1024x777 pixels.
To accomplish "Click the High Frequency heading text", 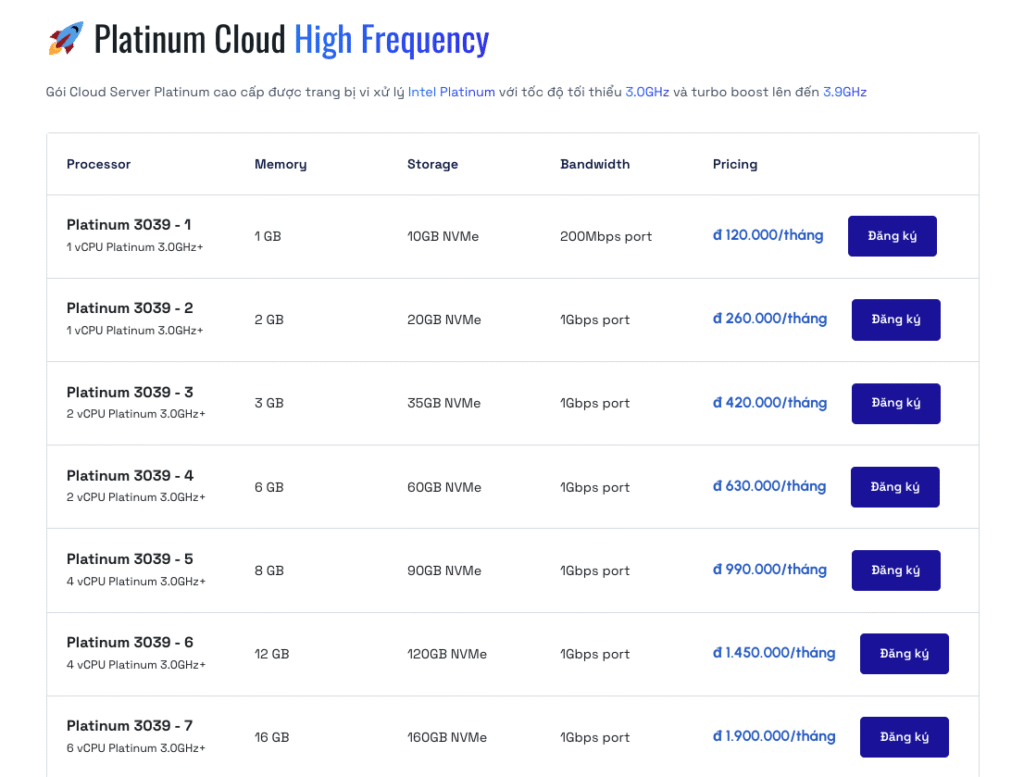I will point(391,39).
